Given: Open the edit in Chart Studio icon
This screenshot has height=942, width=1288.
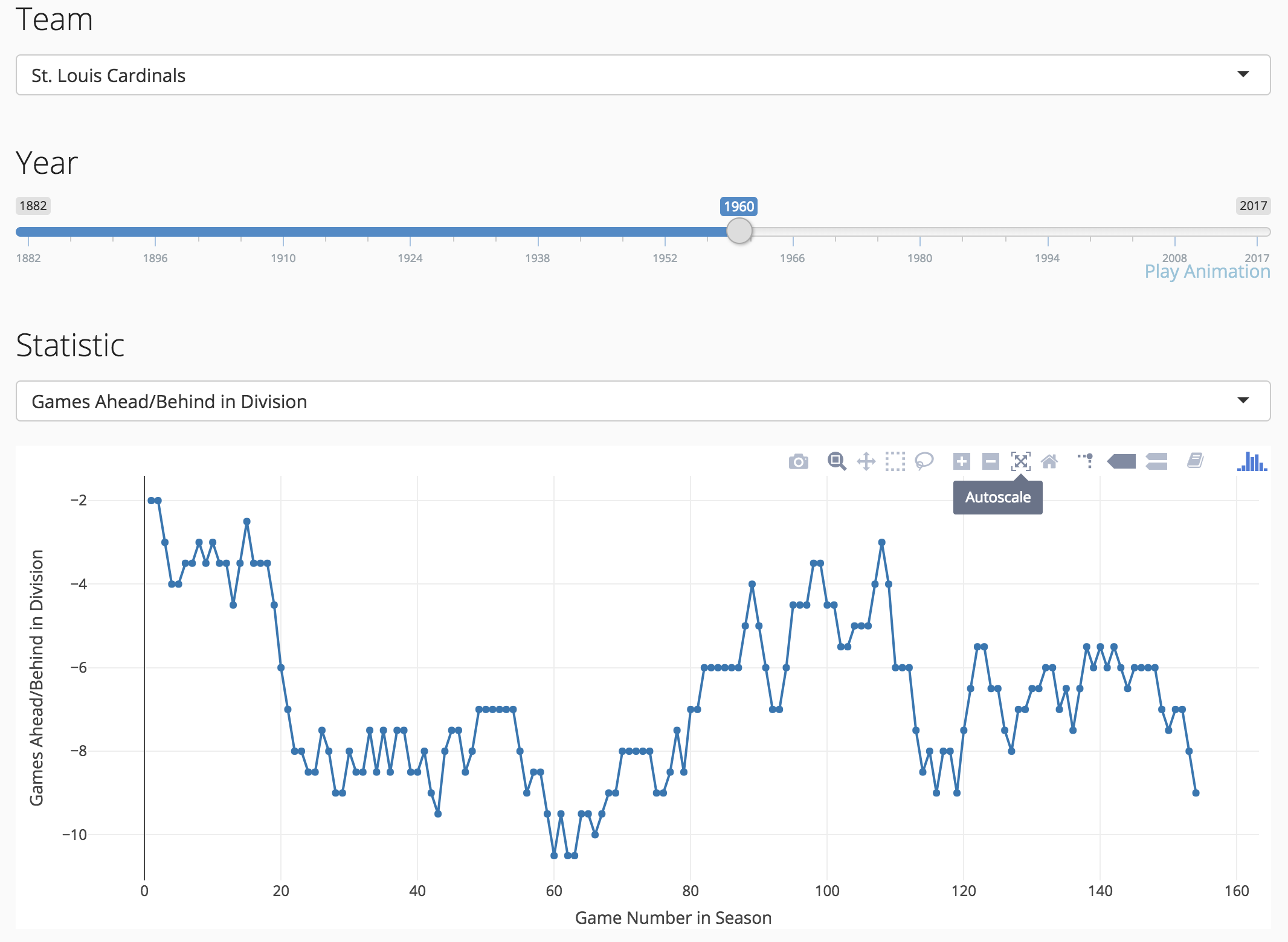Looking at the screenshot, I should [1195, 462].
